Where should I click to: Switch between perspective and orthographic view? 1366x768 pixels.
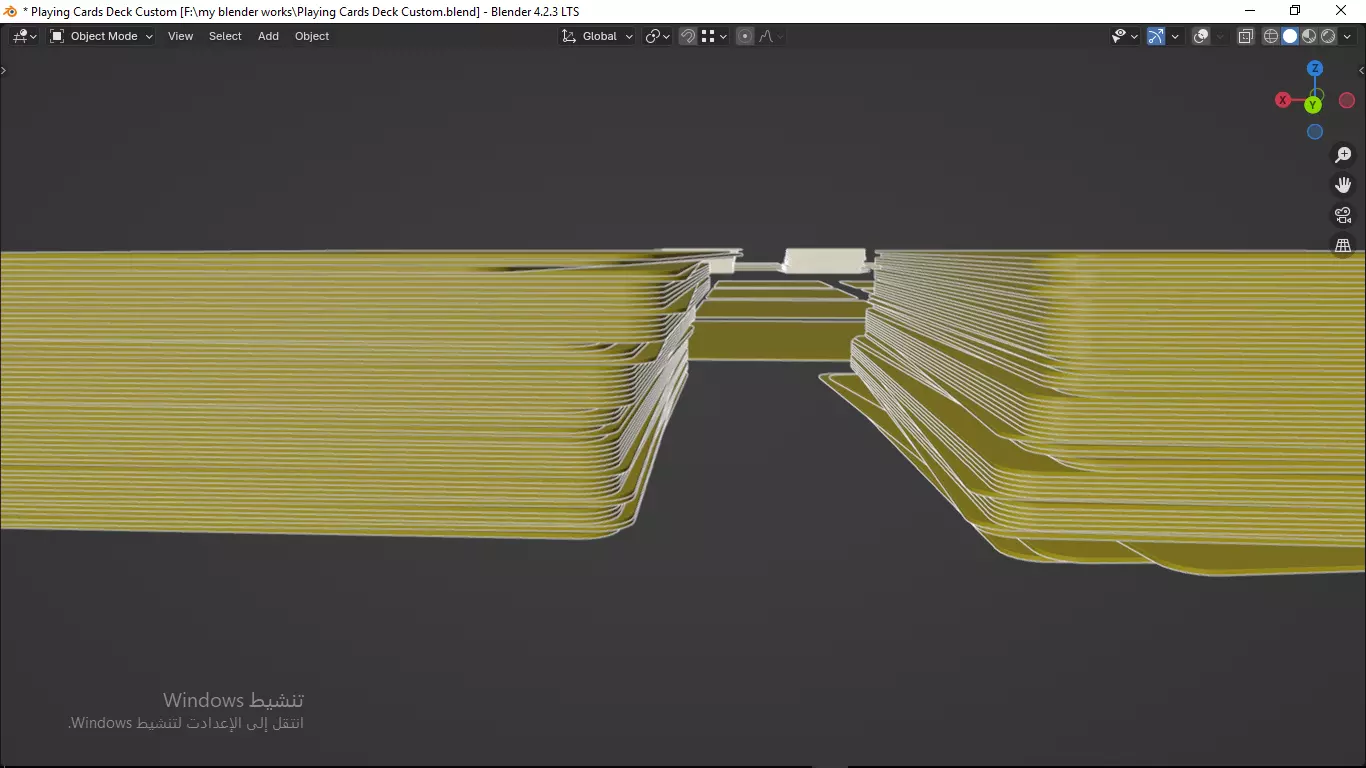coord(1343,245)
